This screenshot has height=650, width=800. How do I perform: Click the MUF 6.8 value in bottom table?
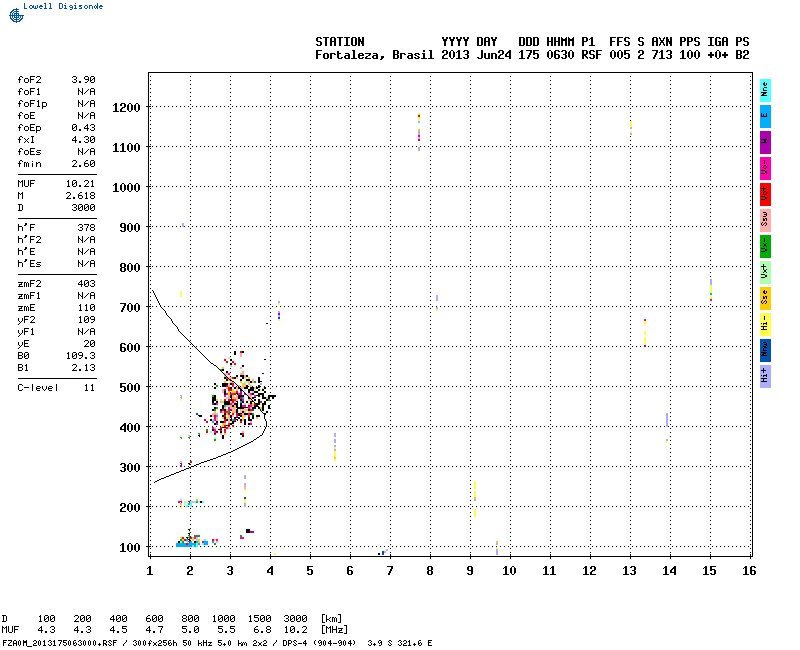[262, 630]
